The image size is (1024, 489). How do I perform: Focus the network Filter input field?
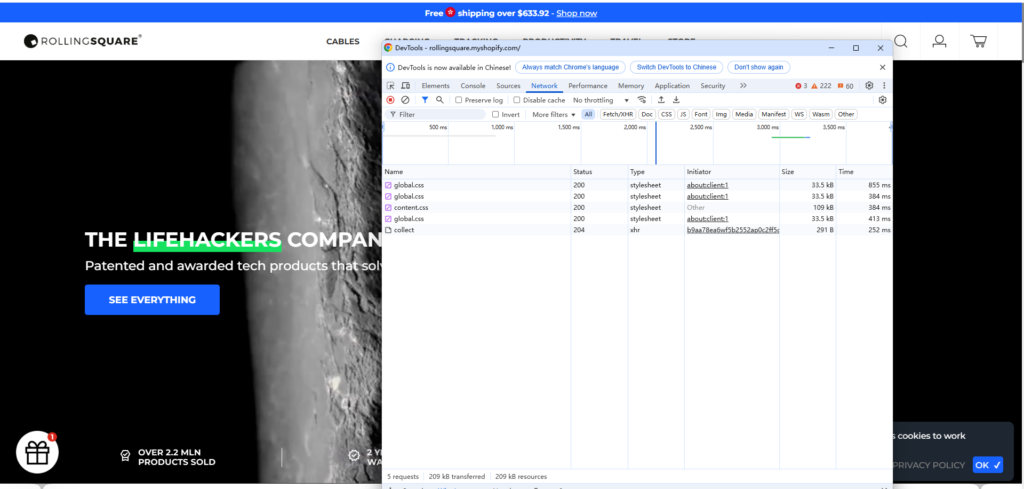point(436,114)
